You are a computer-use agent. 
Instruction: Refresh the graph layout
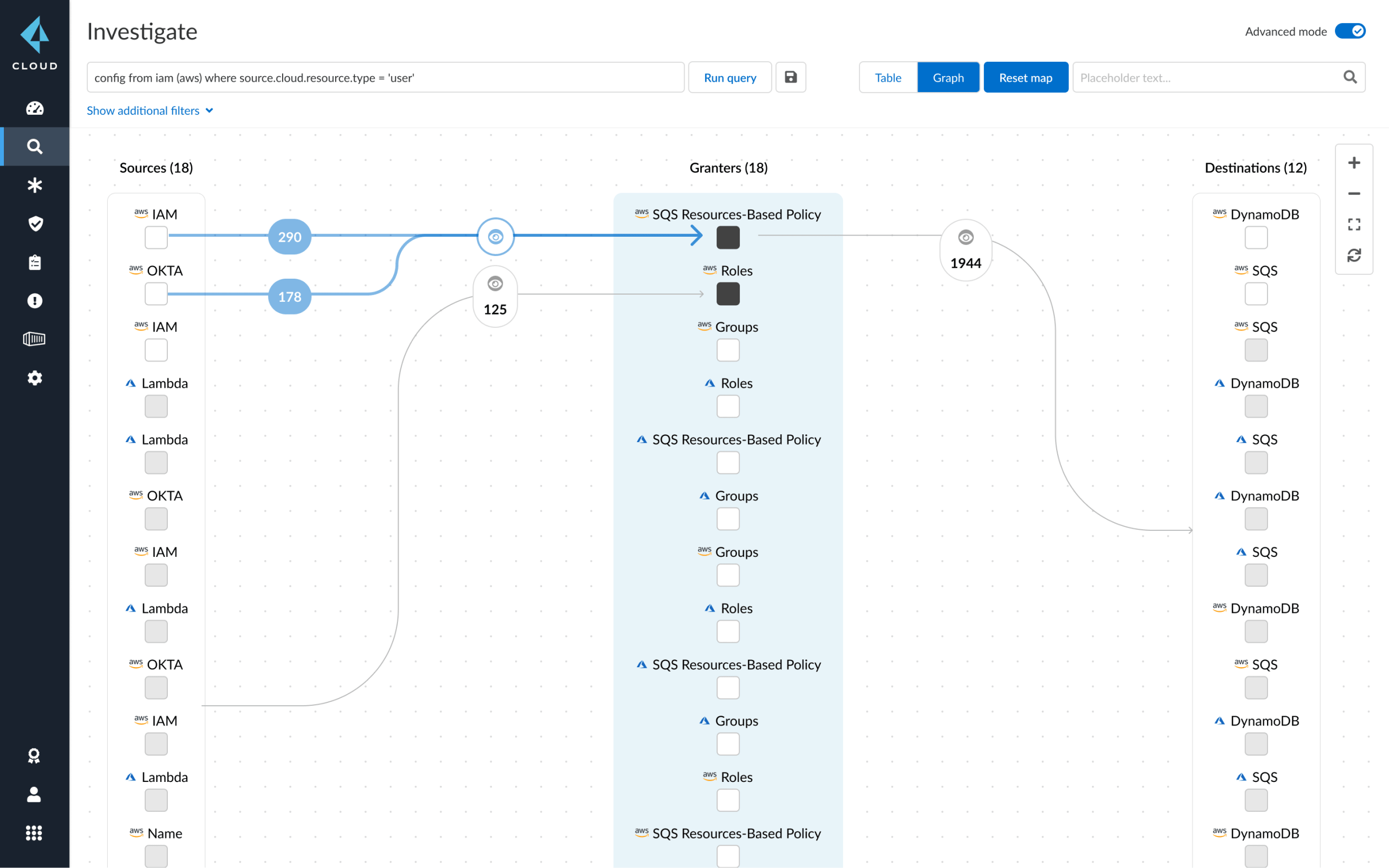(x=1354, y=255)
